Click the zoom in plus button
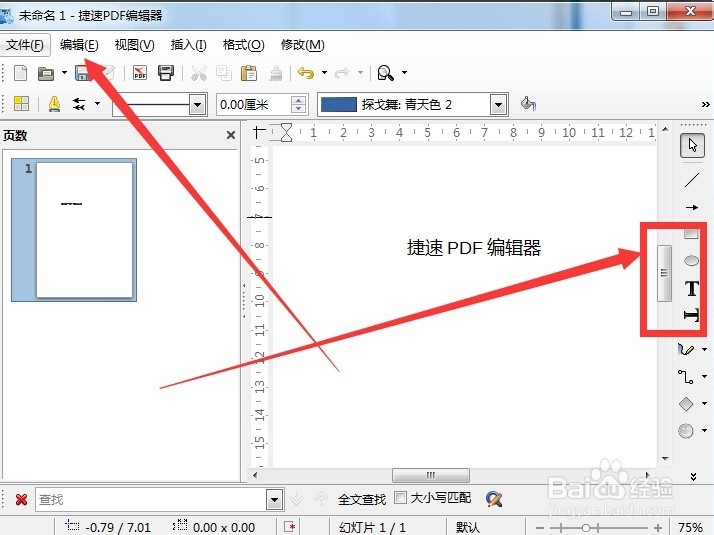The height and width of the screenshot is (535, 714). [658, 528]
